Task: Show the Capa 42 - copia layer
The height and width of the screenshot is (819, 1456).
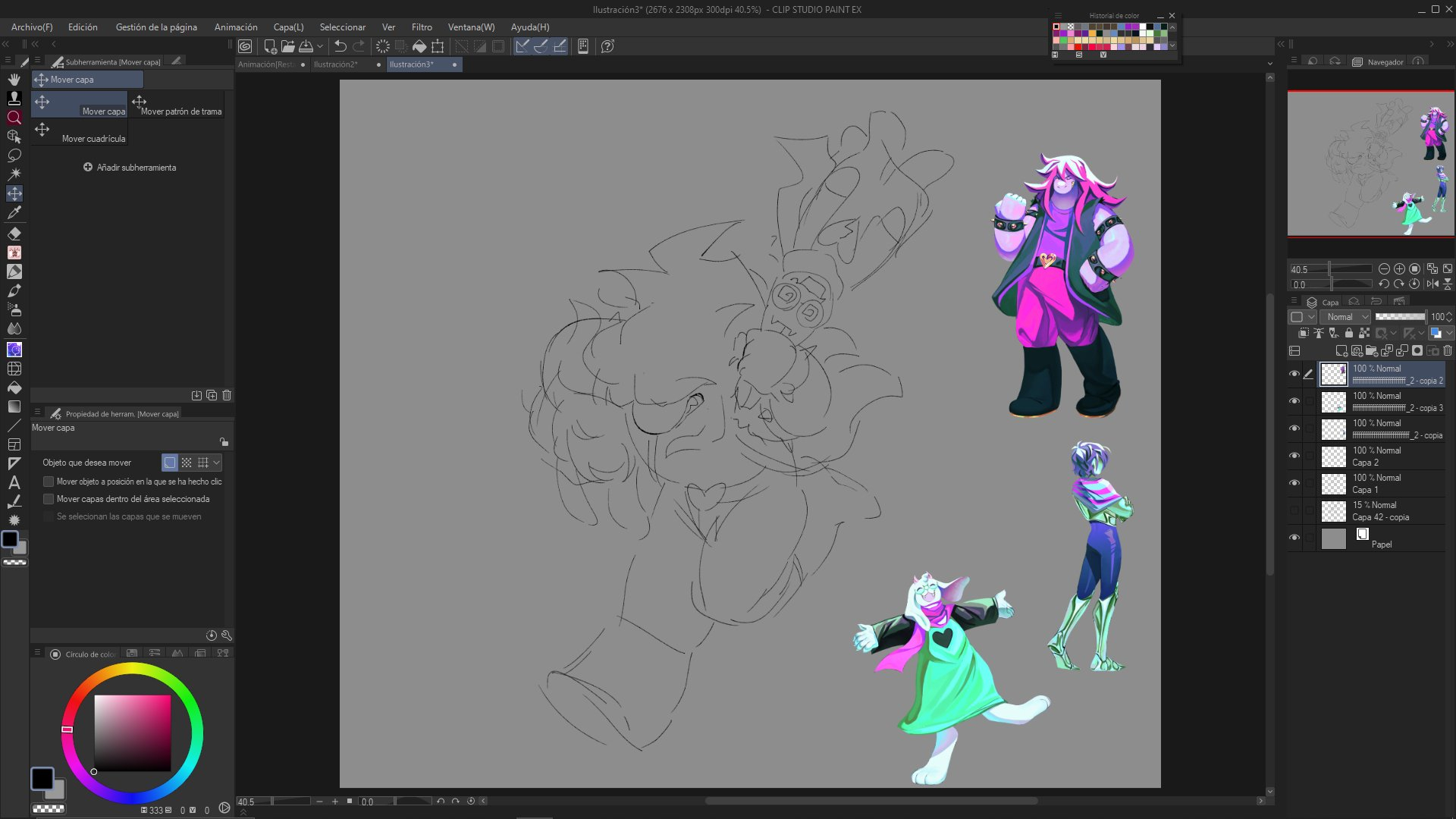Action: (x=1294, y=510)
